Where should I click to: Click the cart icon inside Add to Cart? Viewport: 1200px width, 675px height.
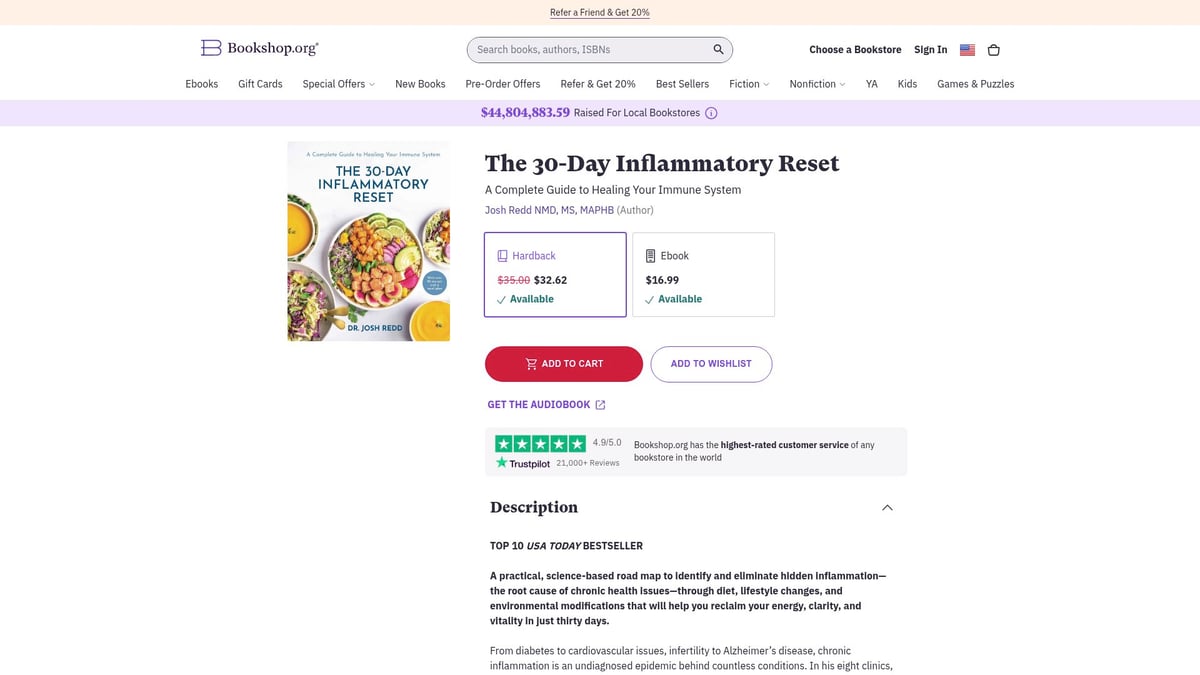tap(531, 364)
